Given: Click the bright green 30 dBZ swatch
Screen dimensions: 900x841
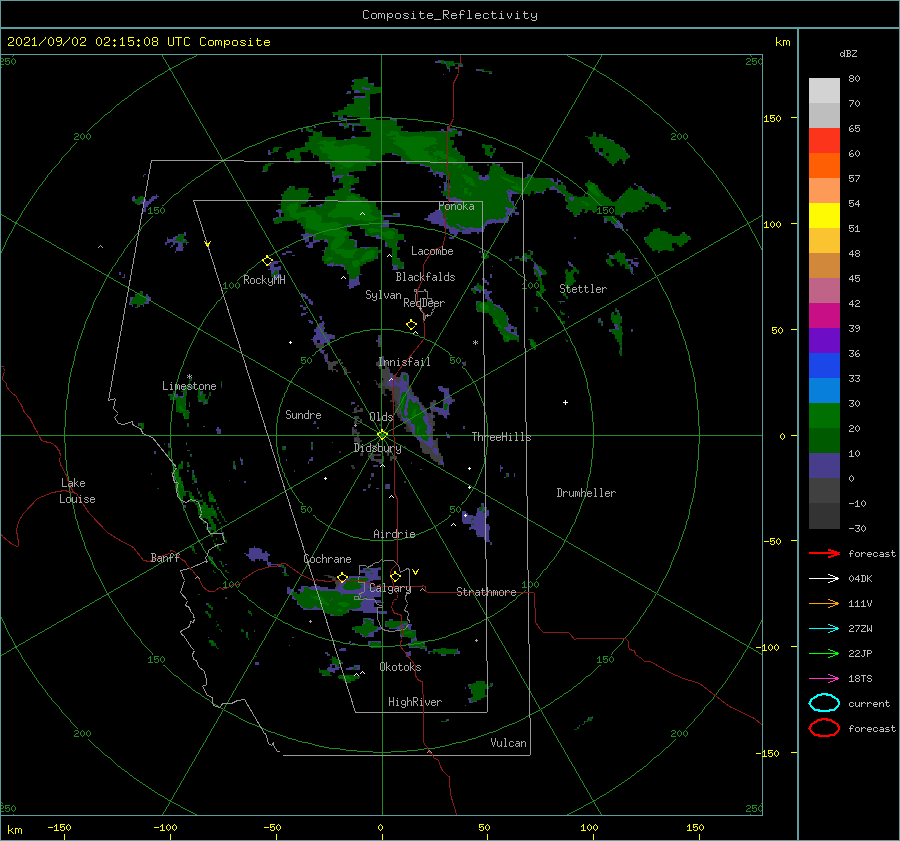Looking at the screenshot, I should (824, 416).
